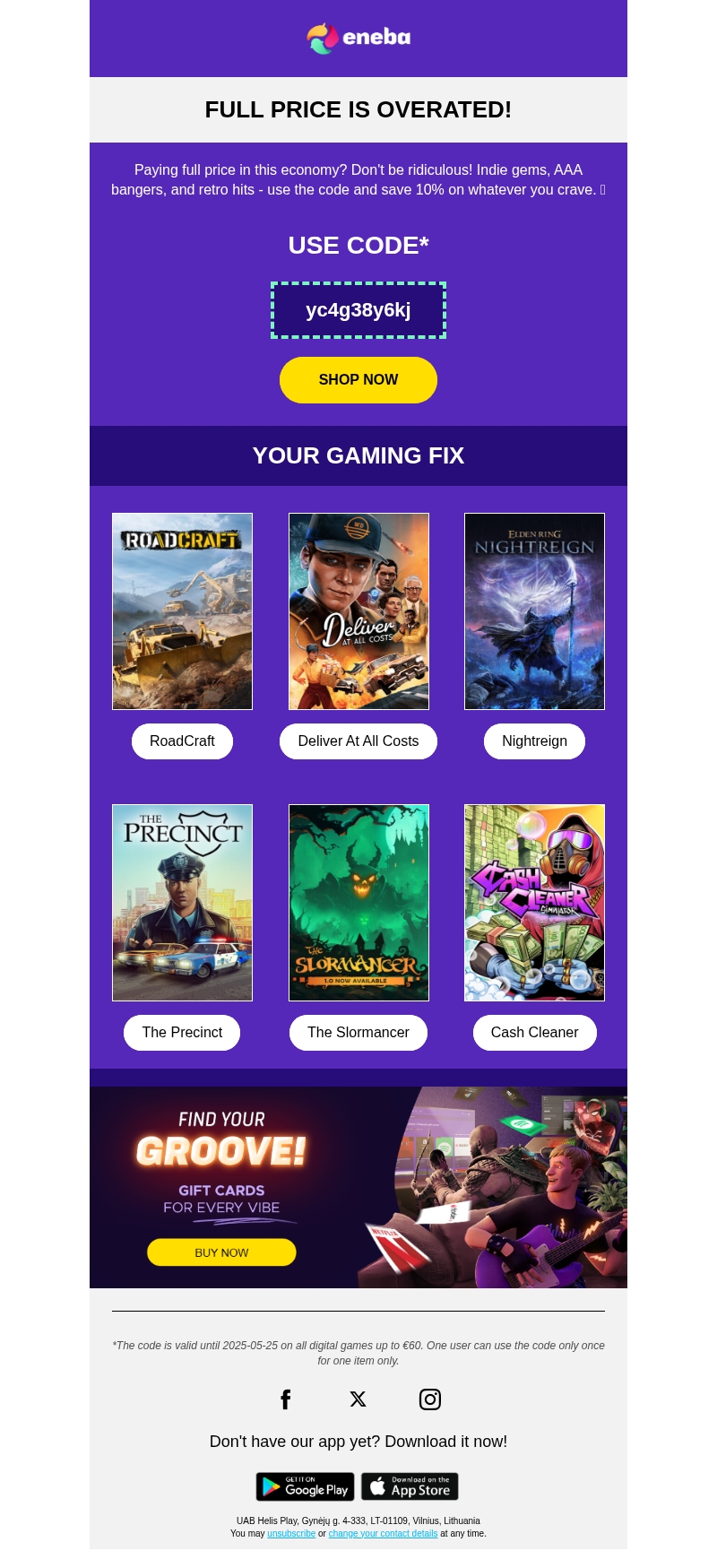Select the promo code yc4g38y6kj box
Image resolution: width=717 pixels, height=1568 pixels.
[358, 310]
